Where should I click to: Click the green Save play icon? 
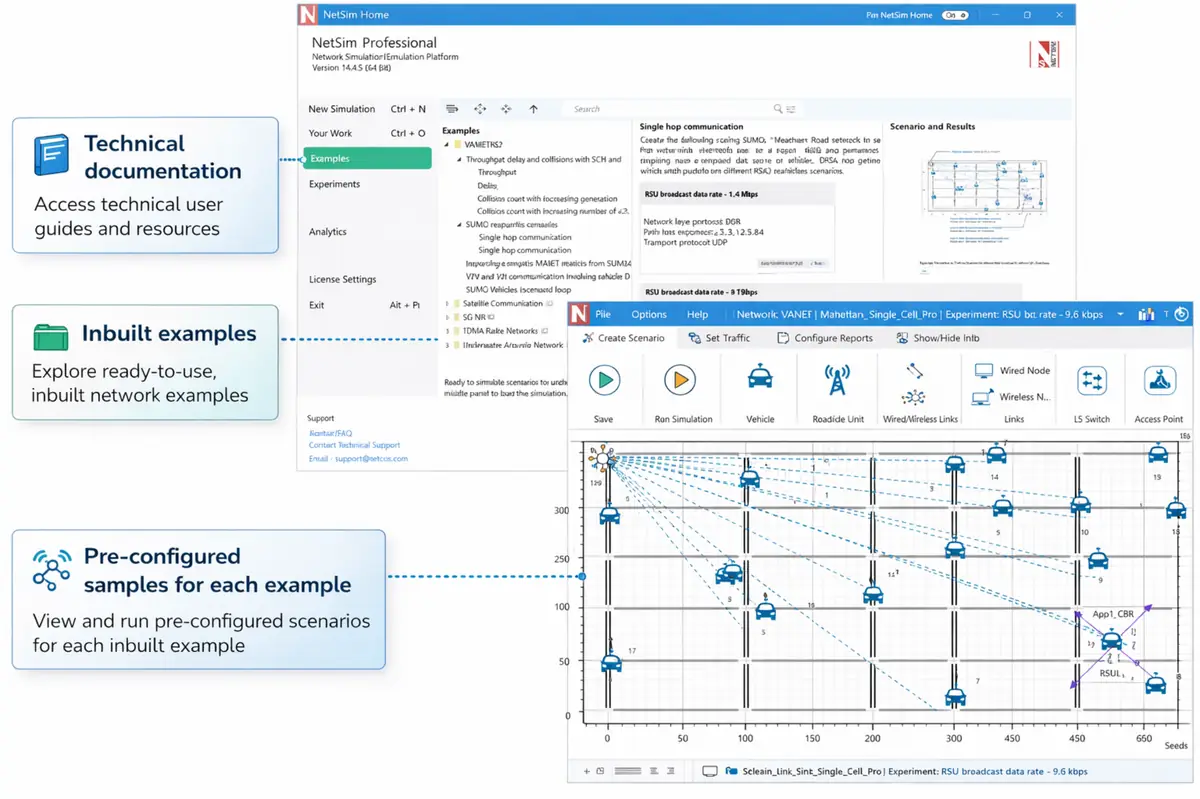coord(603,381)
